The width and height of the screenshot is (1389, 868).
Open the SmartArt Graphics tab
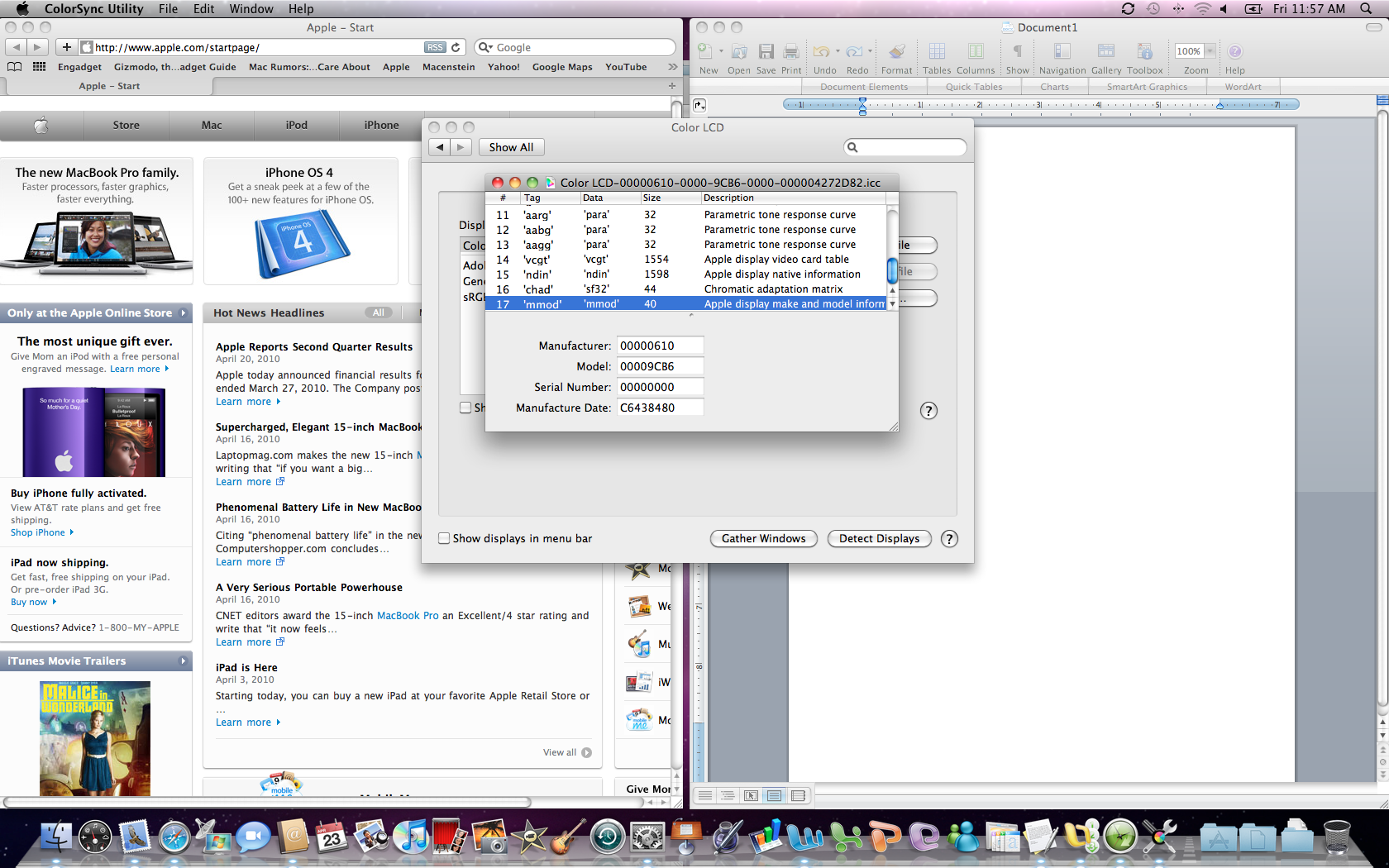point(1147,87)
